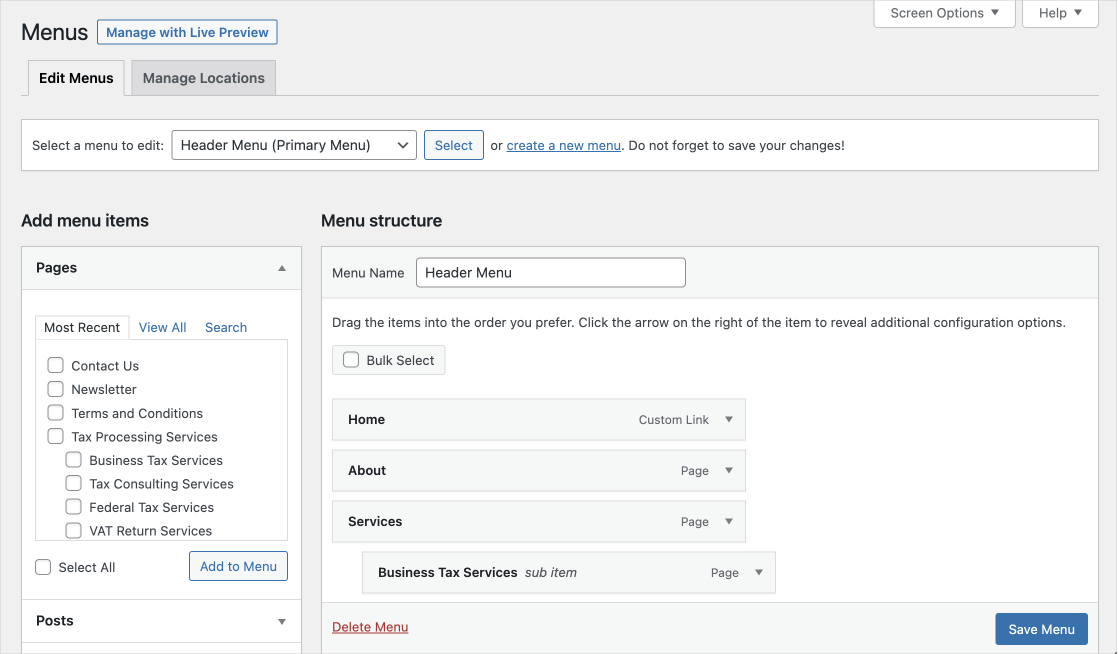Expand the Posts panel arrow
The image size is (1118, 654).
click(282, 621)
